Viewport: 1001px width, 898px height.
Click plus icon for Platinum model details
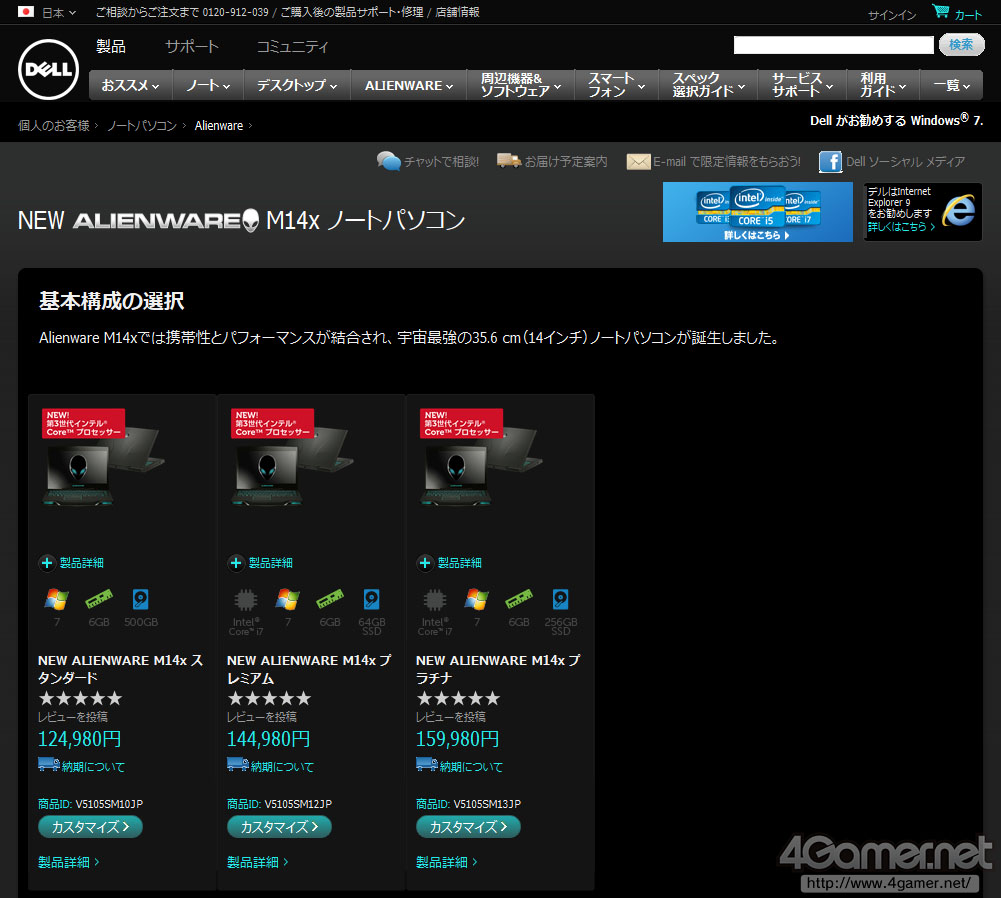tap(425, 563)
